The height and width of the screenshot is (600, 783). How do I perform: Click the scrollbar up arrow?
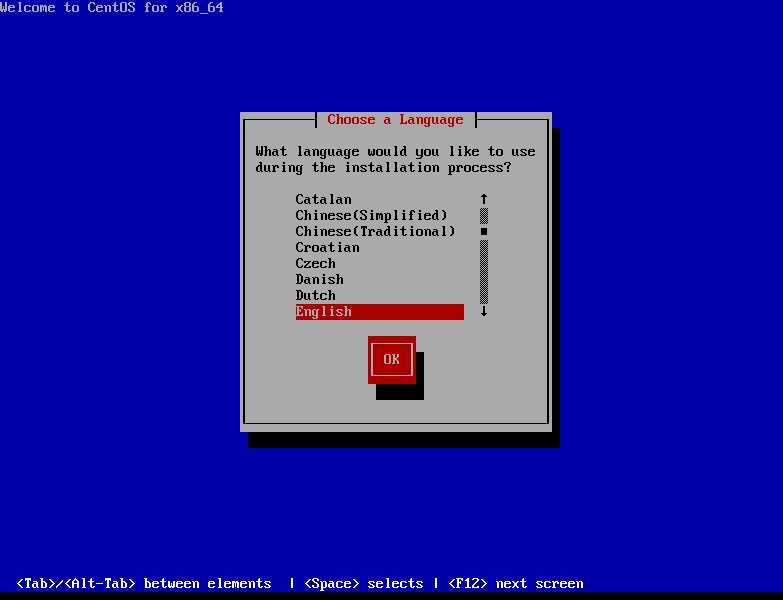[x=484, y=199]
